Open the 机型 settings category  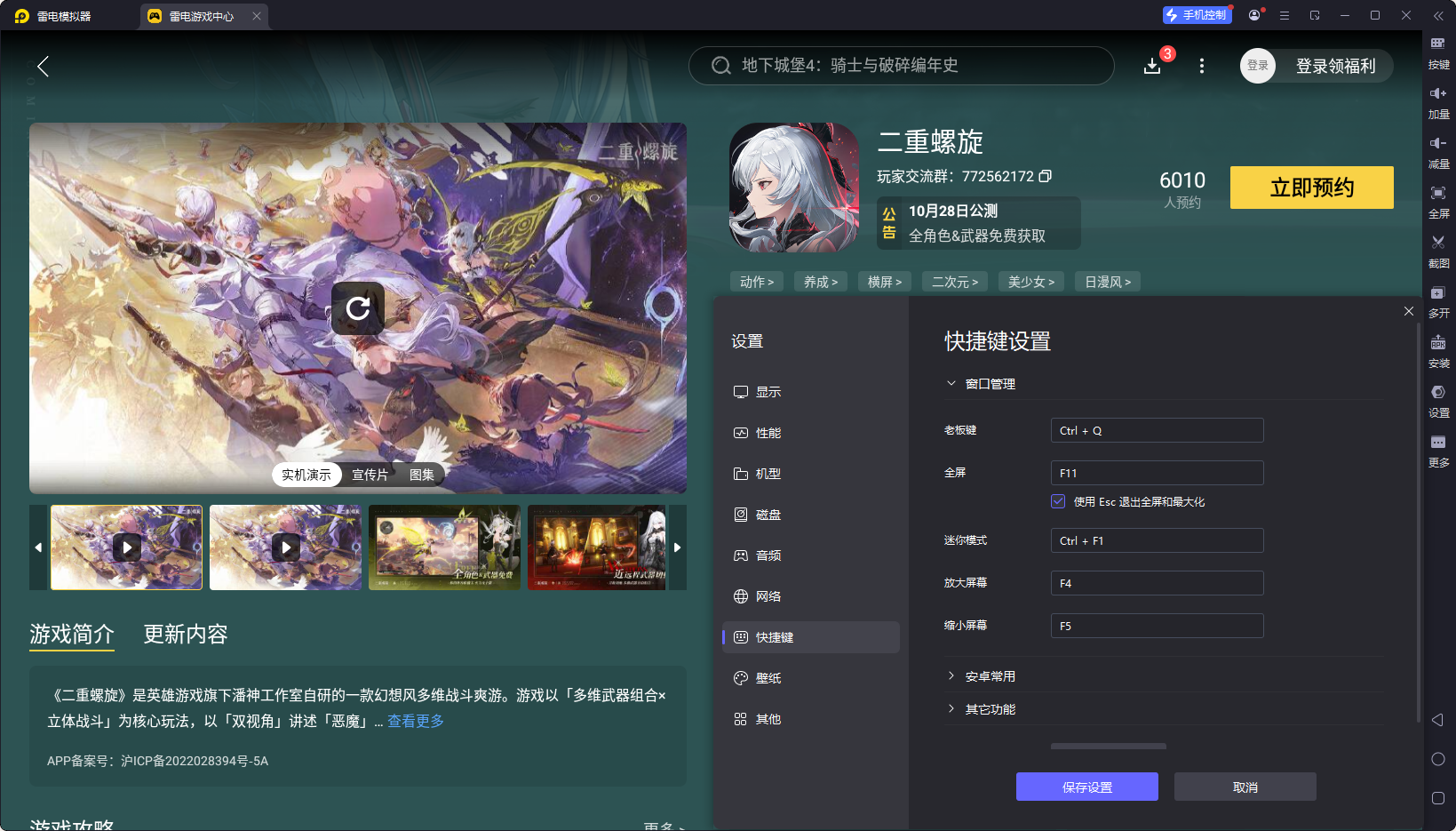pyautogui.click(x=811, y=474)
